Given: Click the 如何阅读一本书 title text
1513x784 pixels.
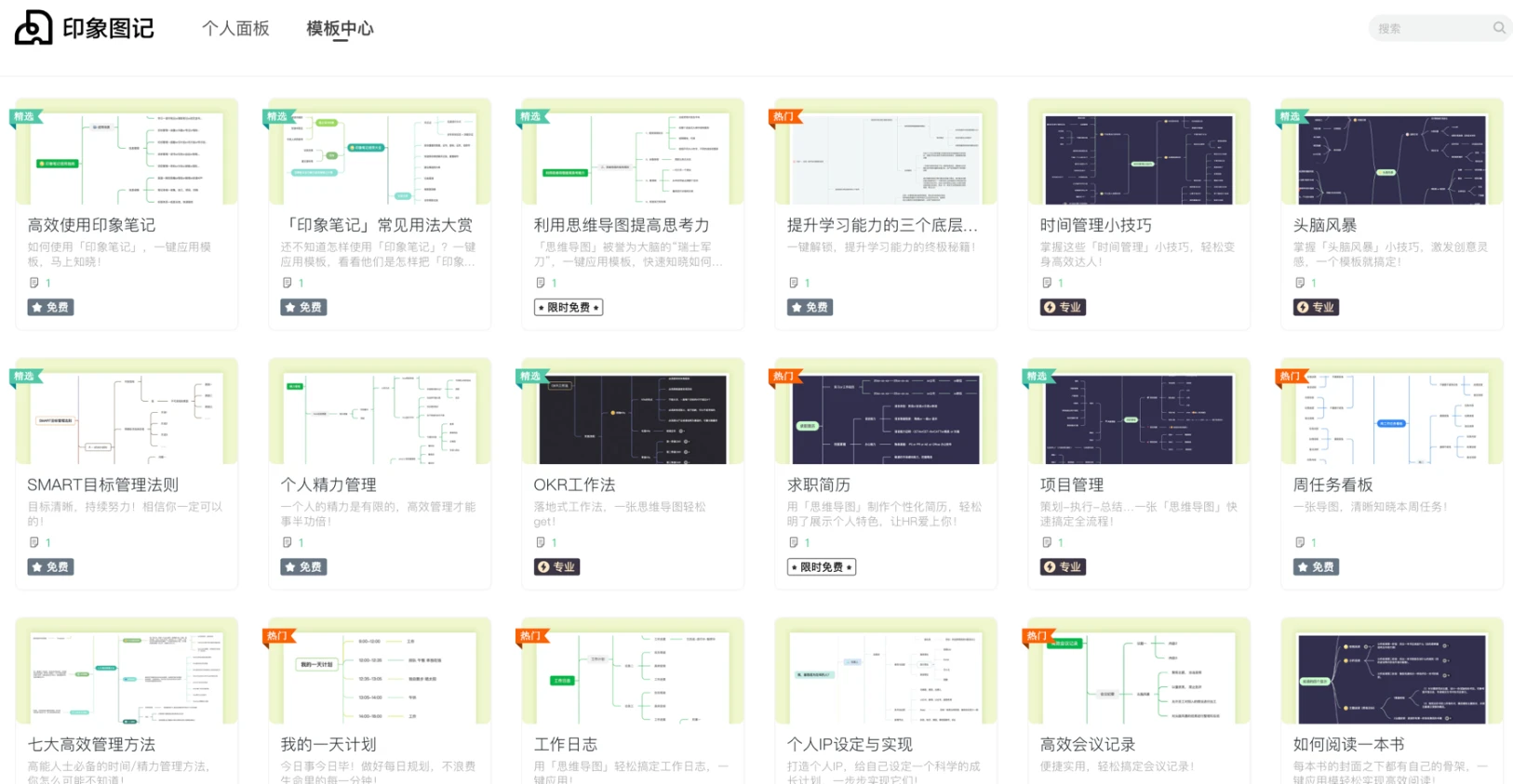Looking at the screenshot, I should [1348, 744].
